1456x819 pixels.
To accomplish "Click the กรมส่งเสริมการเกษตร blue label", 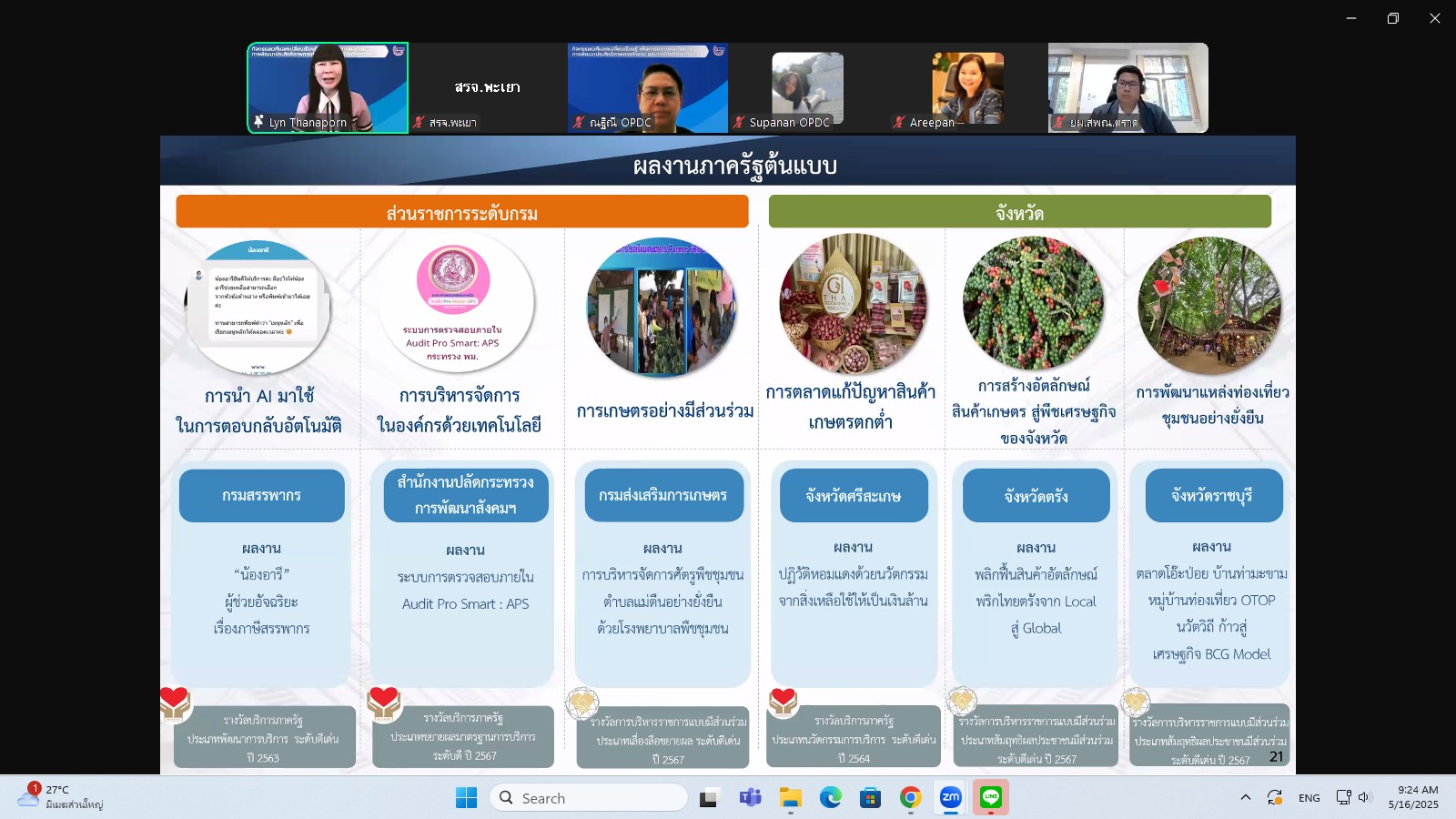I will pyautogui.click(x=663, y=496).
